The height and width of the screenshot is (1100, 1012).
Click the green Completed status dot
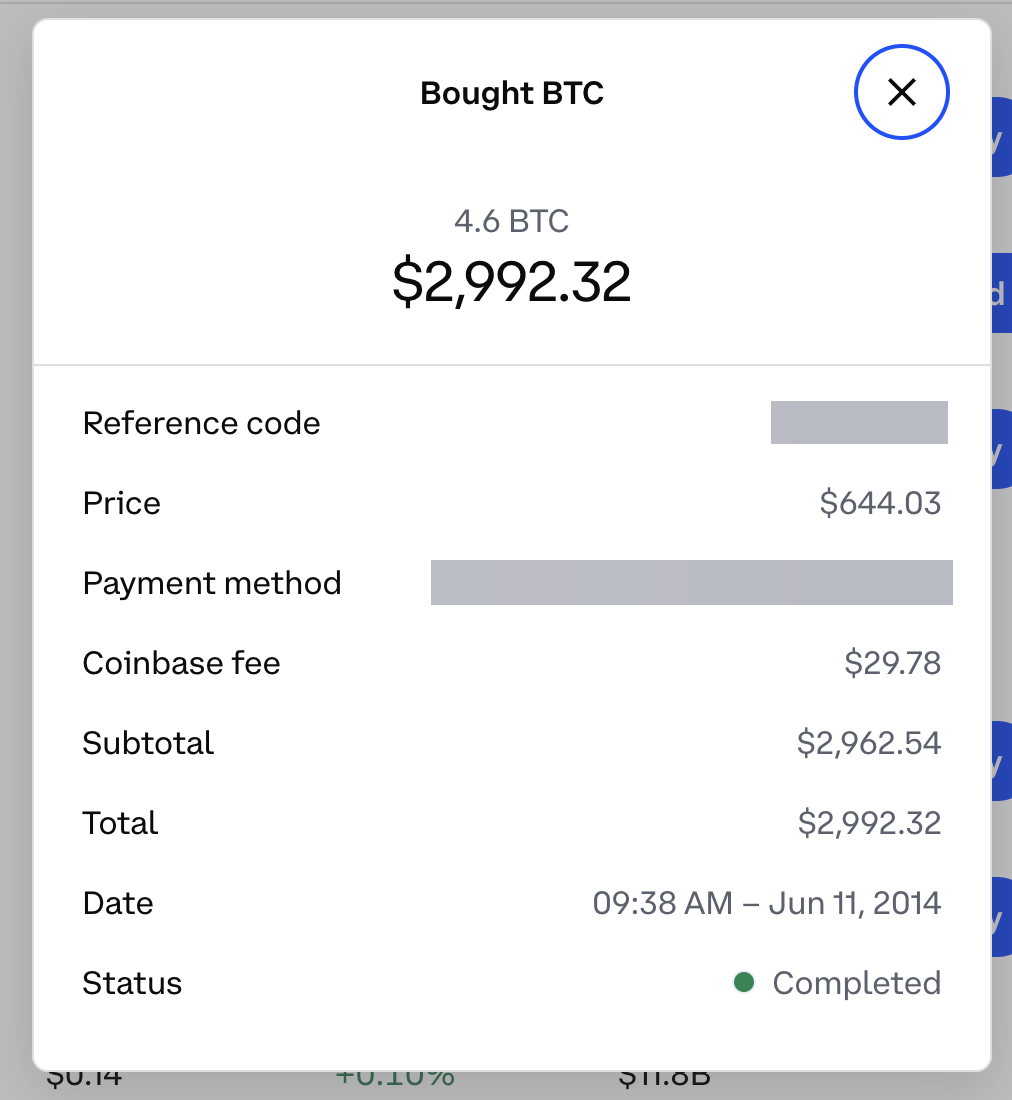pyautogui.click(x=743, y=983)
